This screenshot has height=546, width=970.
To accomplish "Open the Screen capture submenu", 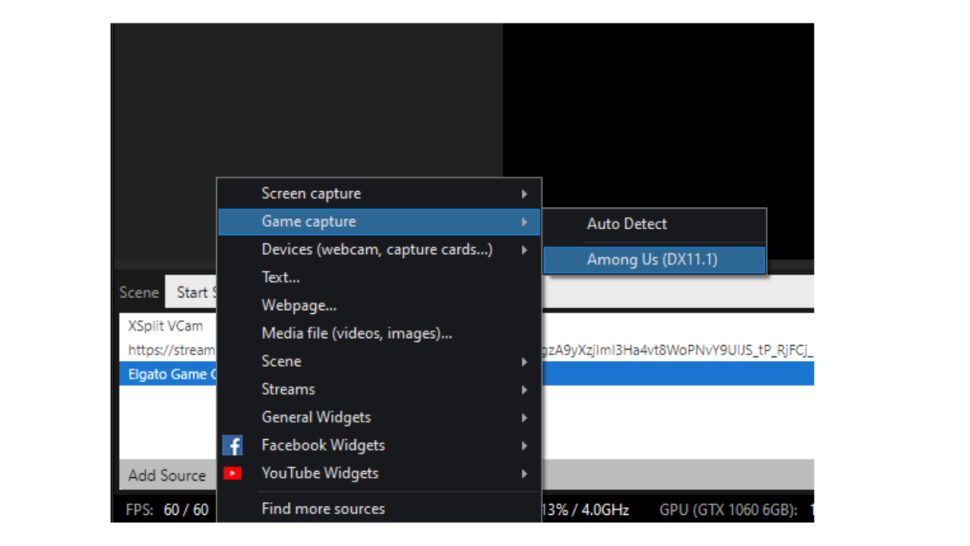I will [x=379, y=194].
